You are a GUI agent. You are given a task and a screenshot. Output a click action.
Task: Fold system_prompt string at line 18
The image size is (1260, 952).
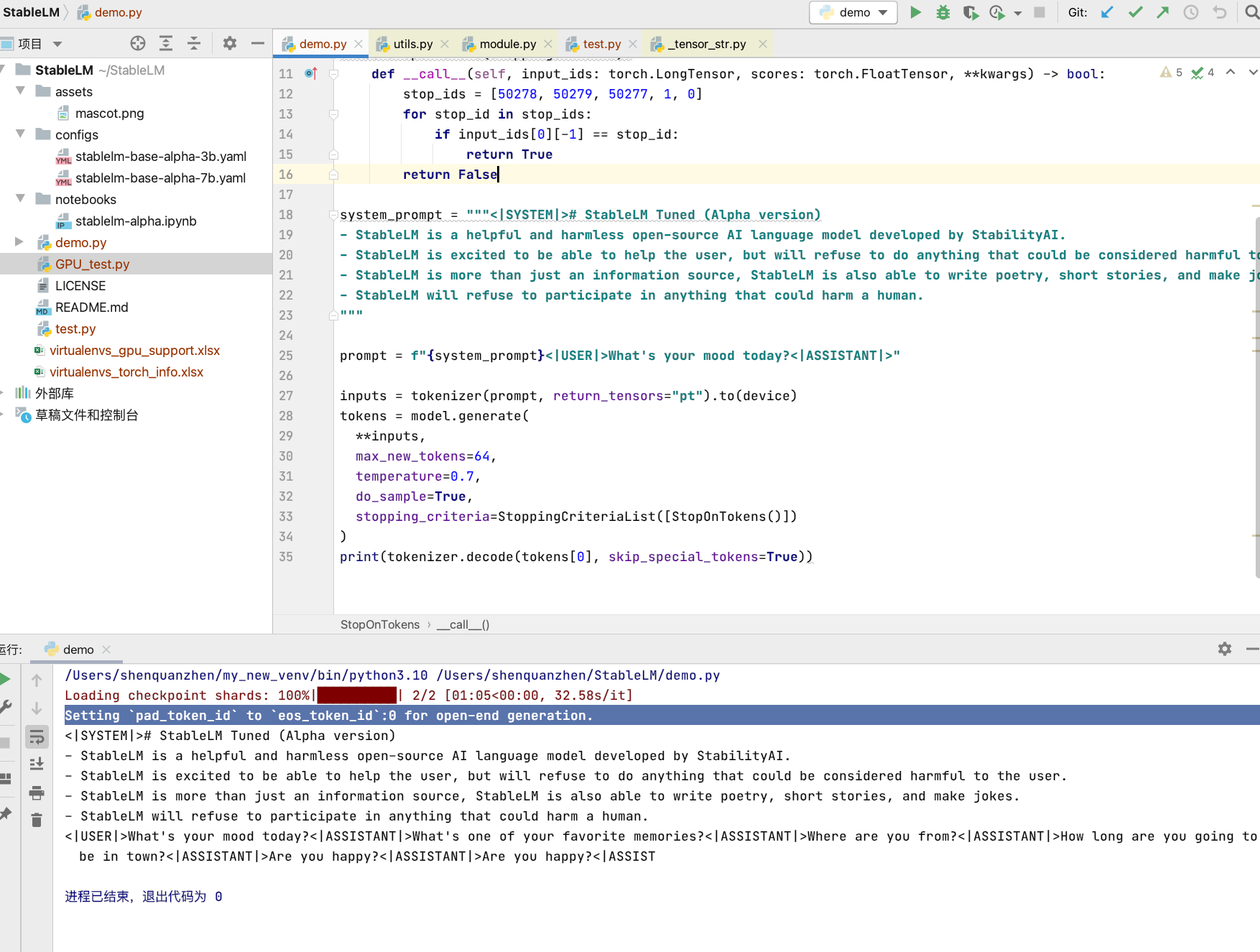click(333, 214)
